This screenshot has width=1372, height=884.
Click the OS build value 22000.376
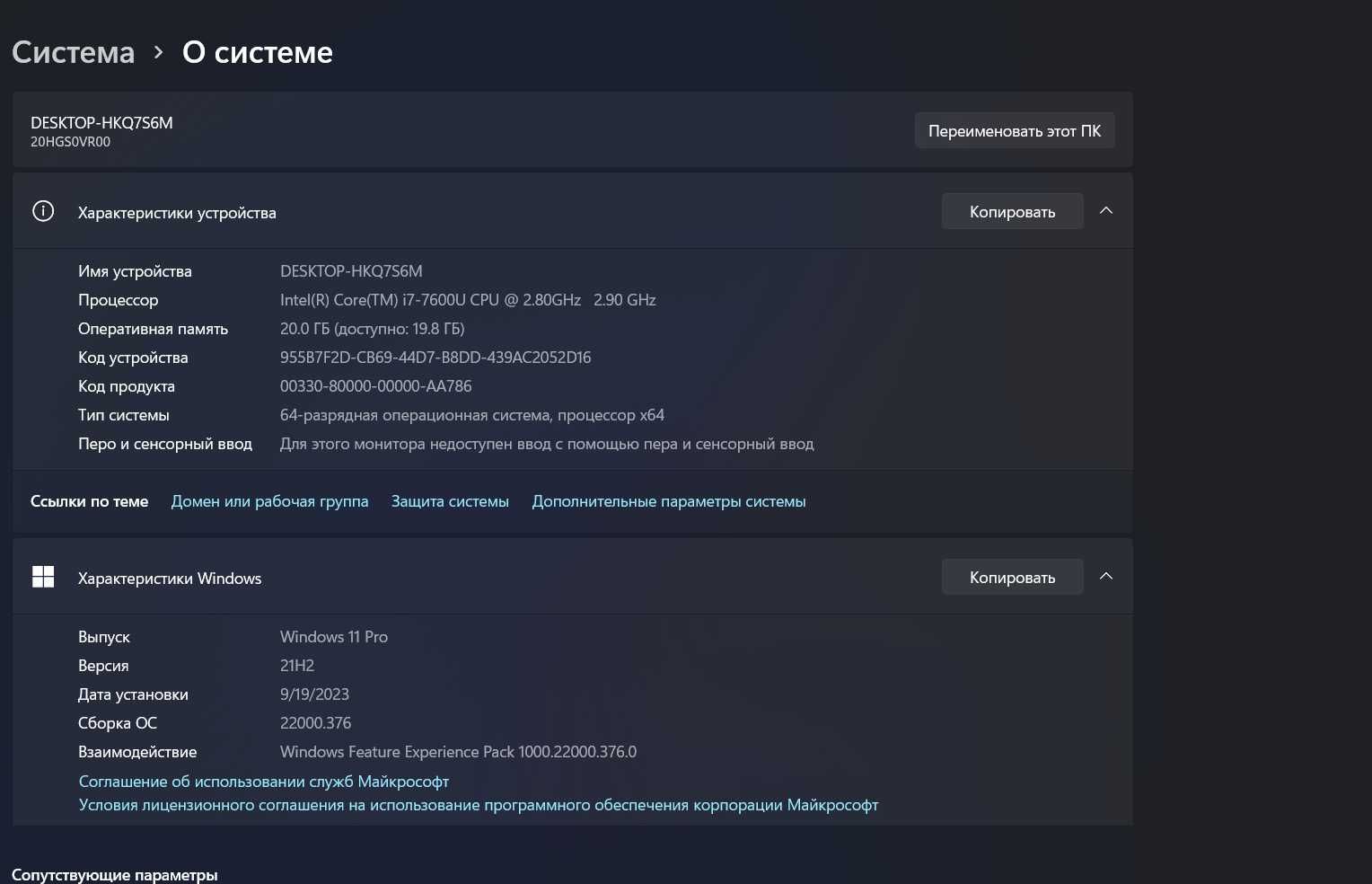(316, 723)
